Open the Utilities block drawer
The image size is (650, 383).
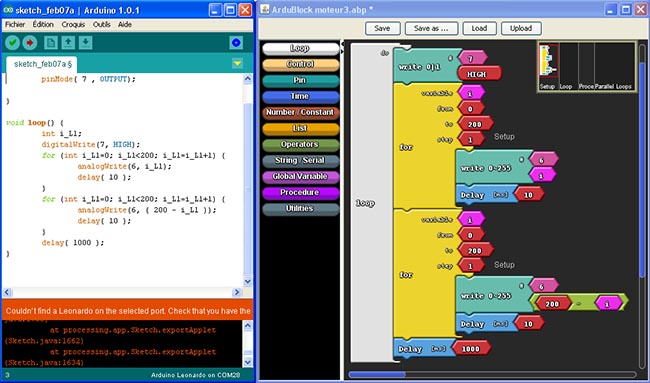301,208
